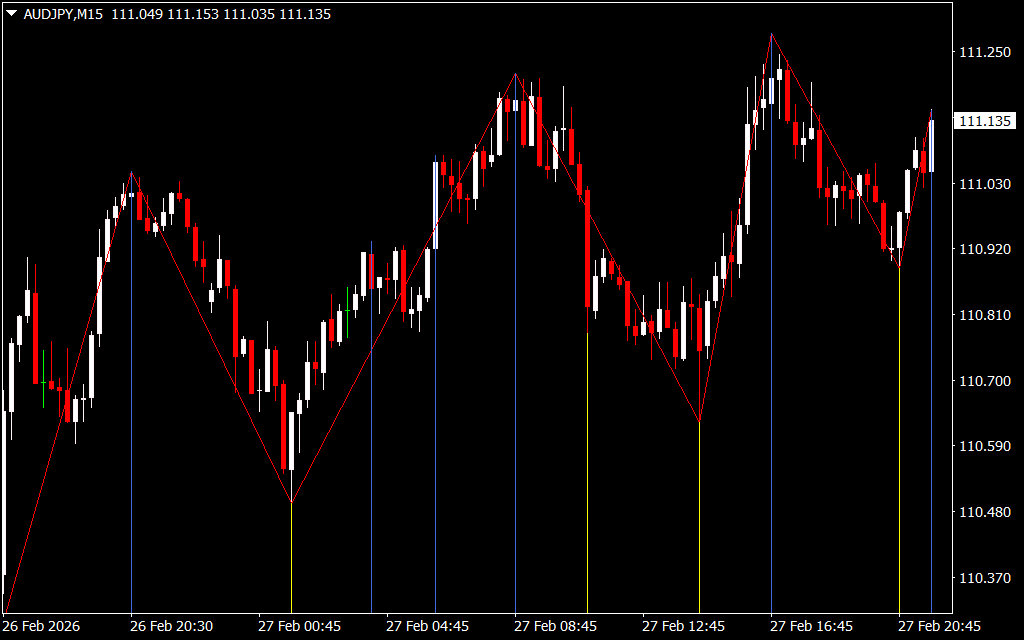Select the highest red zigzag peak
The image size is (1024, 640).
point(771,34)
